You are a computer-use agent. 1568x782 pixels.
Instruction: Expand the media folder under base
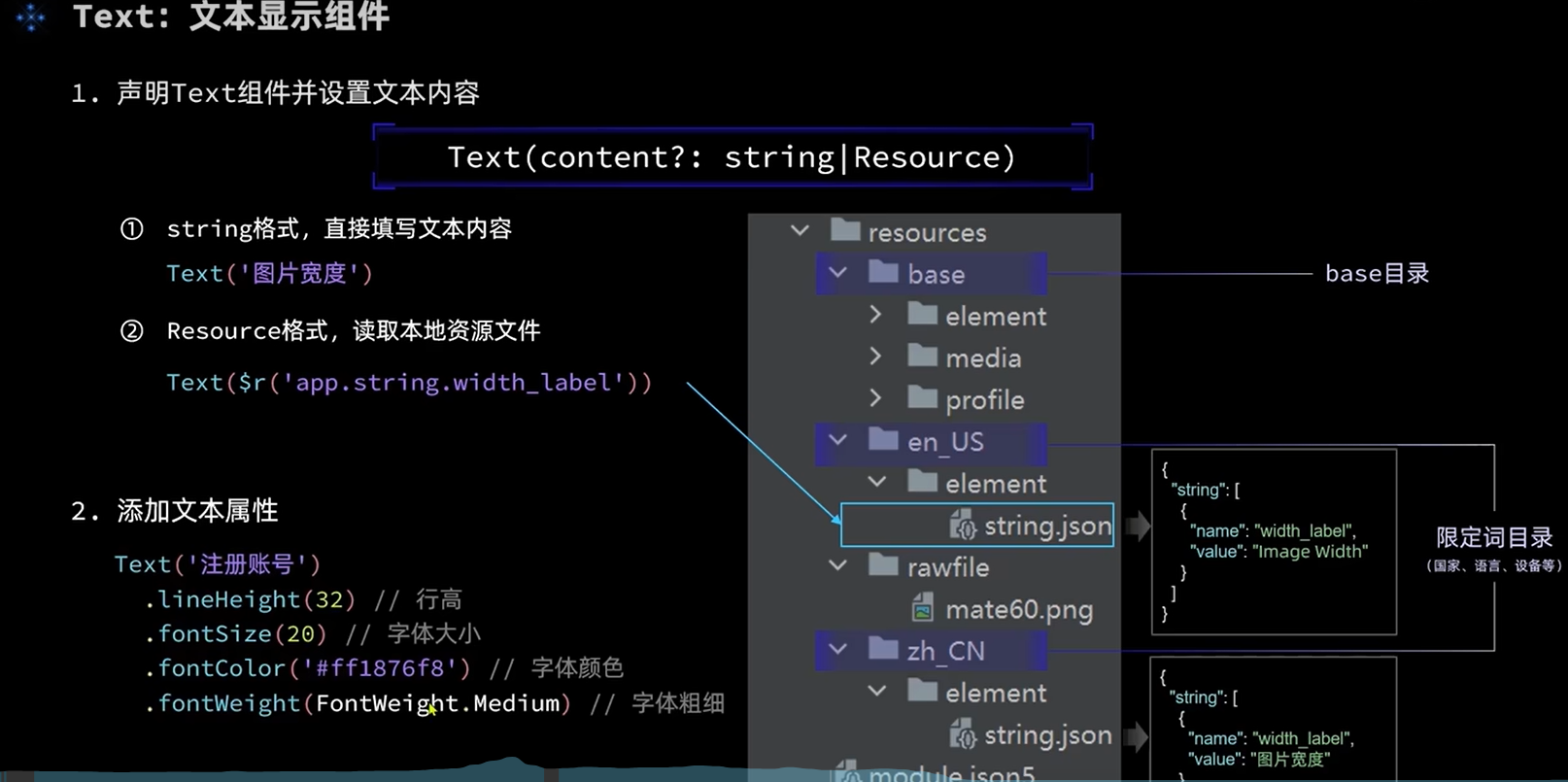(875, 357)
